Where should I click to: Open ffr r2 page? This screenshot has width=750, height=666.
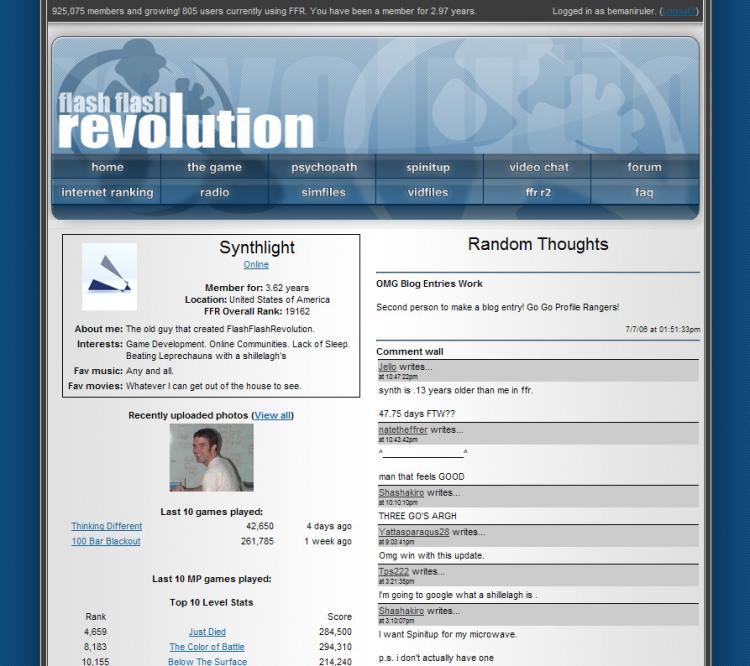click(538, 192)
